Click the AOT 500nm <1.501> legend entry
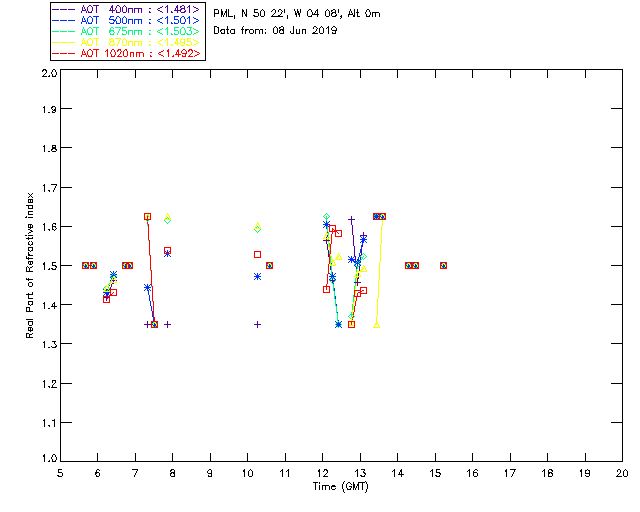This screenshot has height=512, width=640. click(126, 20)
